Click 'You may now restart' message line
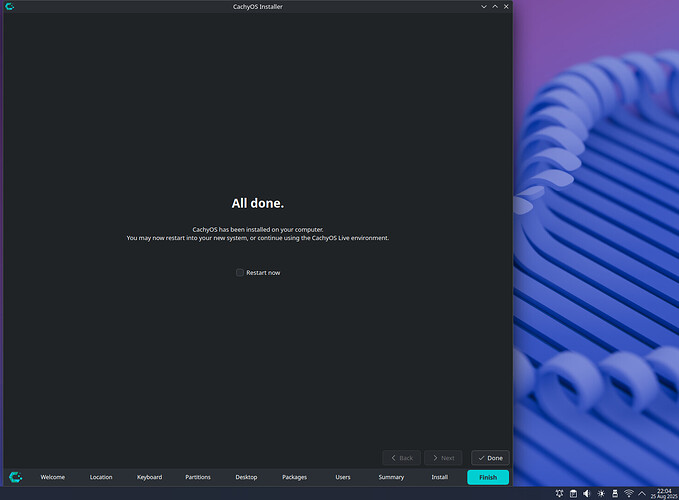679x500 pixels. 258,238
